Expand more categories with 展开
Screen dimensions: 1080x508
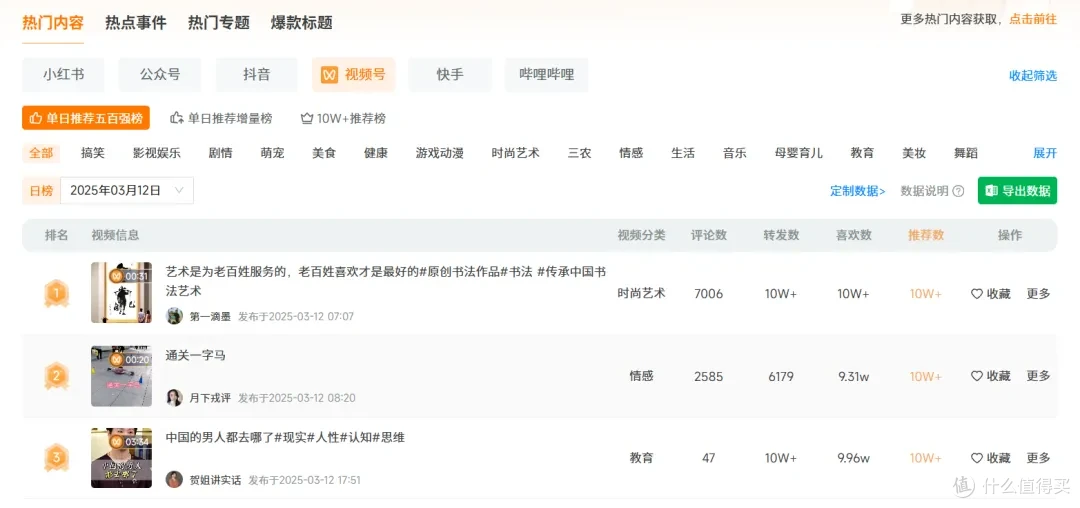click(1045, 153)
